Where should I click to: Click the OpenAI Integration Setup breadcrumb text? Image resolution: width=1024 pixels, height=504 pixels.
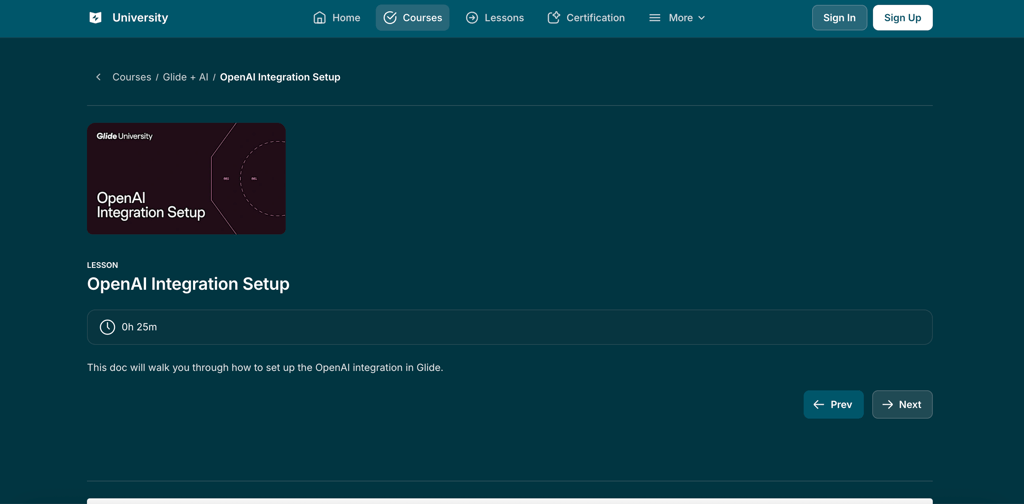(x=280, y=77)
